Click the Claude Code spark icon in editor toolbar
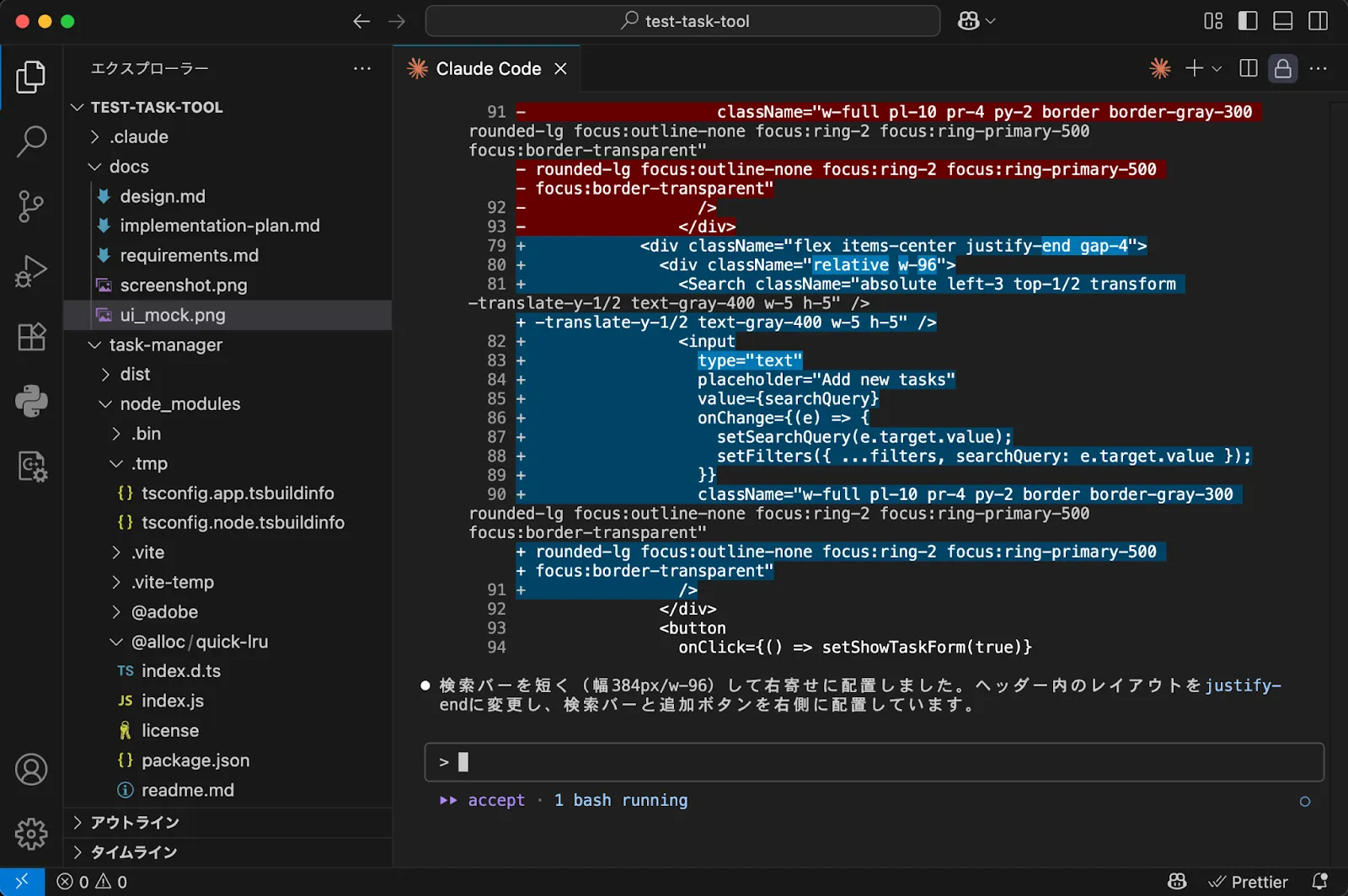 (x=1160, y=69)
